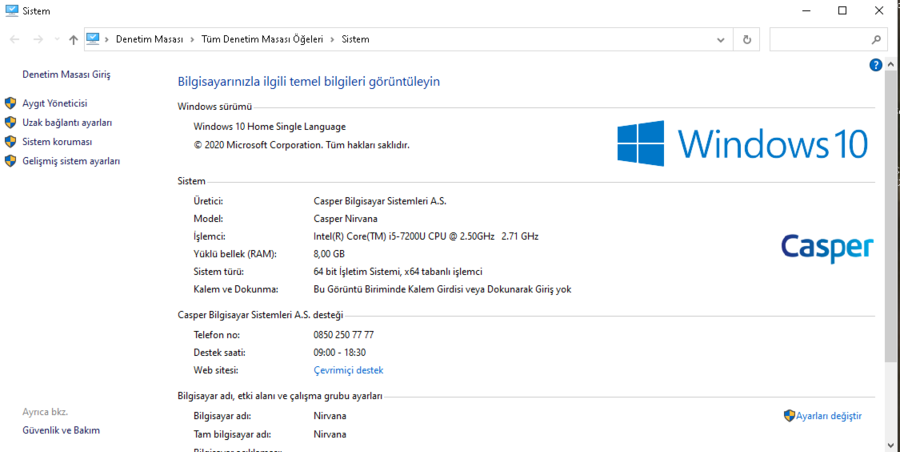900x452 pixels.
Task: Click the Sistem window title icon
Action: click(x=11, y=10)
